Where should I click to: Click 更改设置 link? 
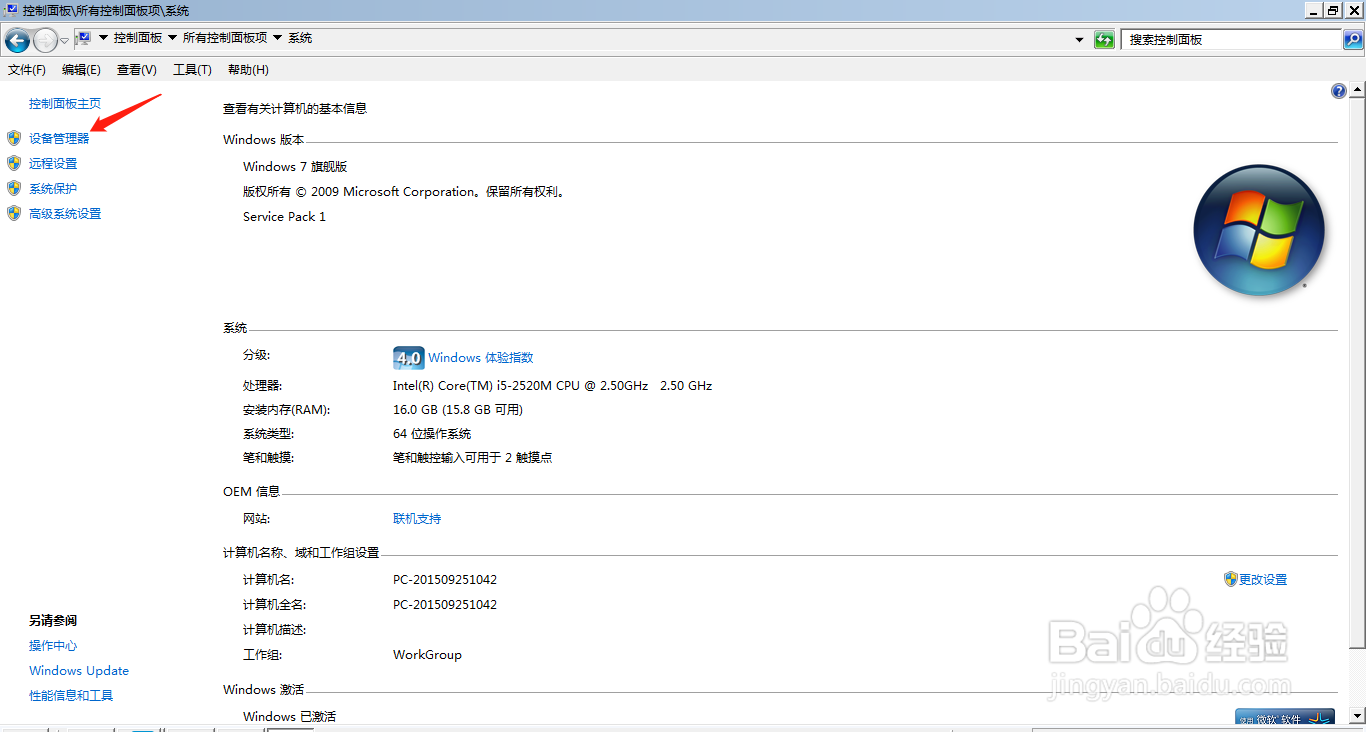(1263, 580)
